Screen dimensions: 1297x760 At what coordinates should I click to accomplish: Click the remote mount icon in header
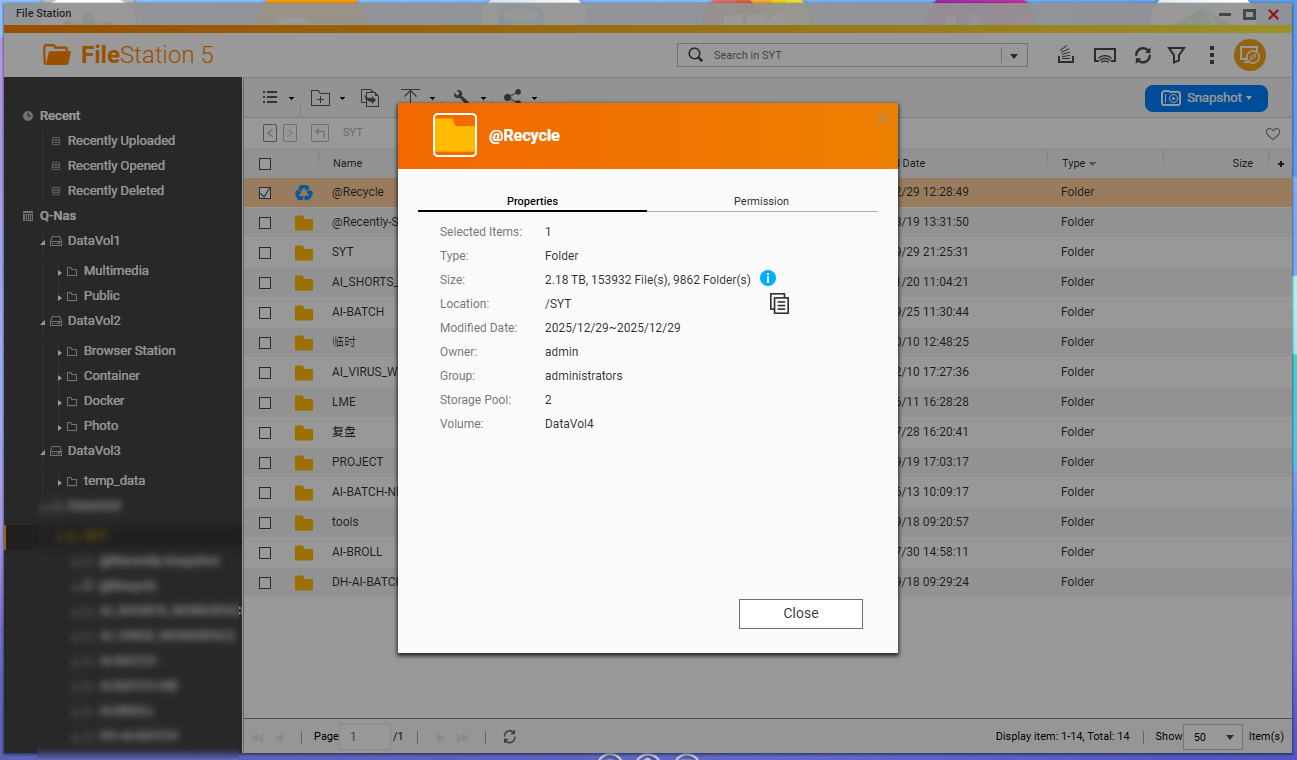click(x=1104, y=56)
